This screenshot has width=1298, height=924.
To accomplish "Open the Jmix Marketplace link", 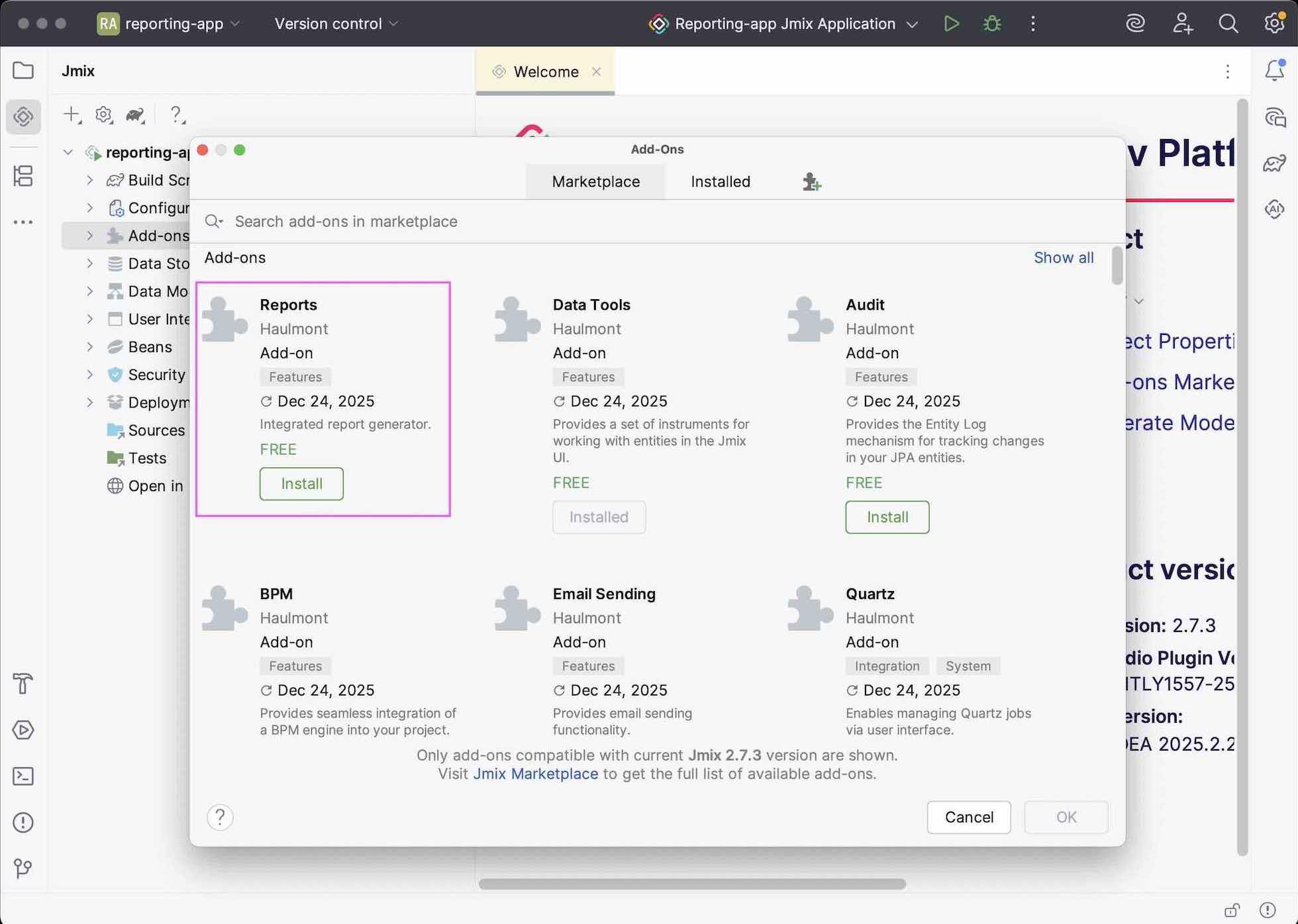I will [535, 774].
